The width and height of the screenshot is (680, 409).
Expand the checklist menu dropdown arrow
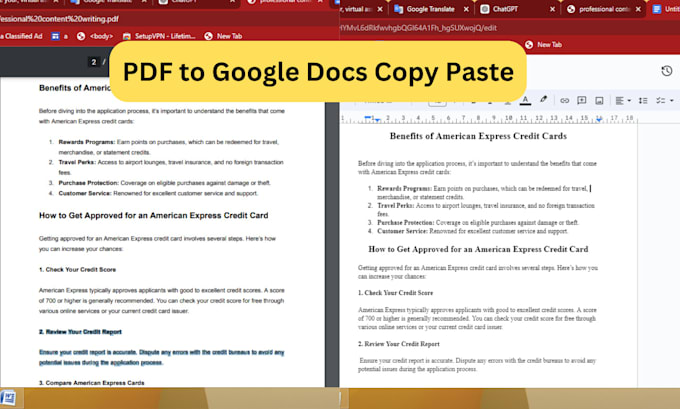(x=672, y=101)
